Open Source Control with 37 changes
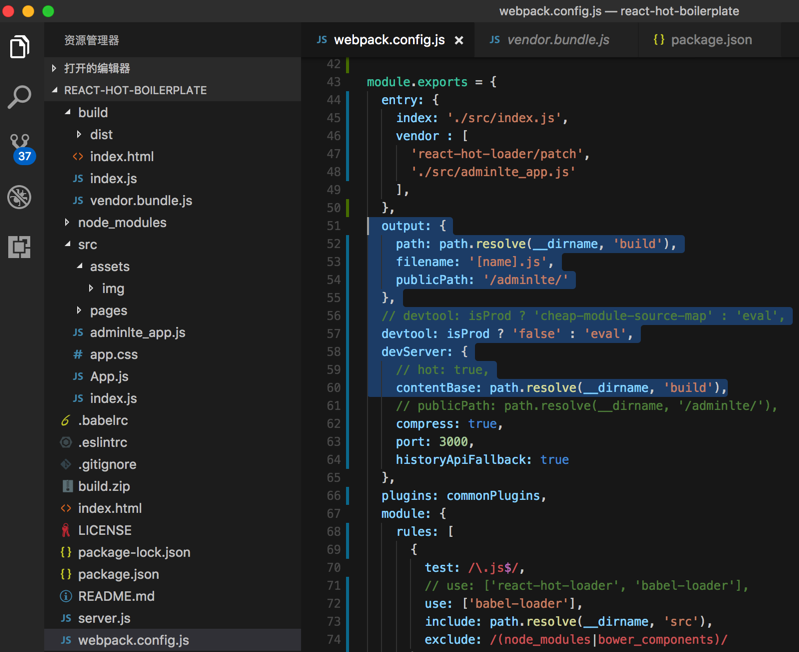 coord(20,147)
